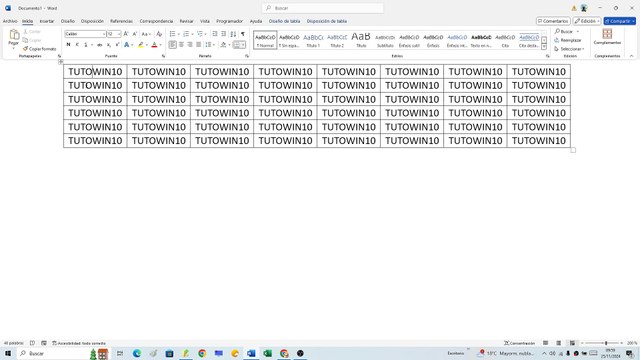
Task: Apply Título 1 style
Action: (313, 40)
